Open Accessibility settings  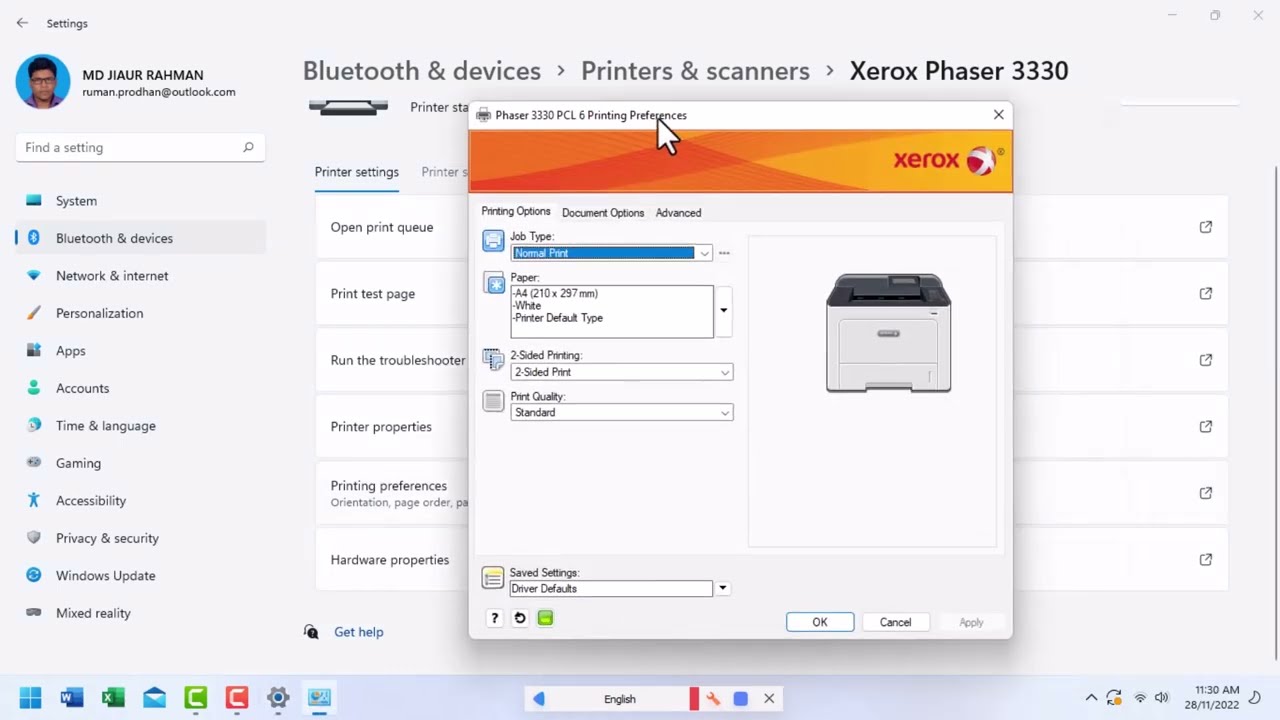coord(140,501)
